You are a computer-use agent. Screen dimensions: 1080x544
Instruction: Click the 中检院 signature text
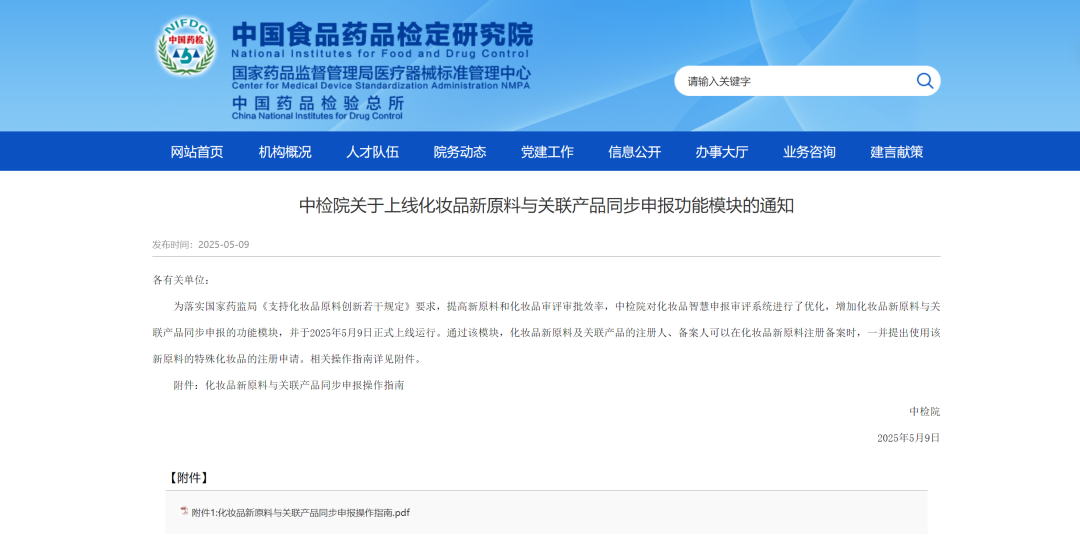pos(924,411)
